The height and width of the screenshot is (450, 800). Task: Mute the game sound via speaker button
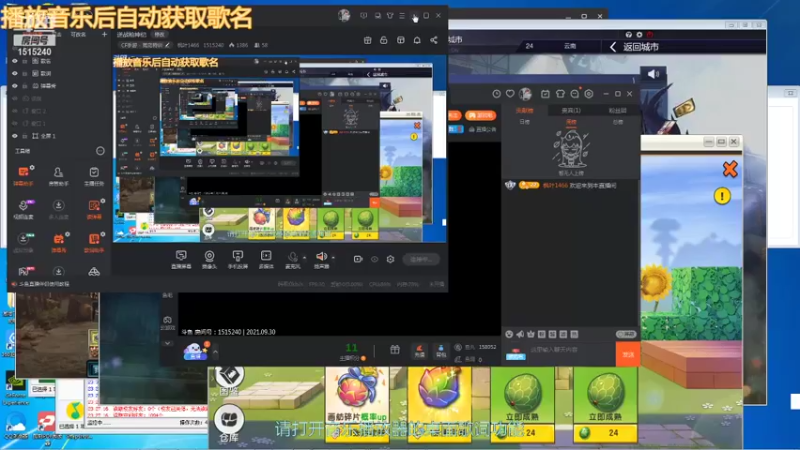(654, 74)
